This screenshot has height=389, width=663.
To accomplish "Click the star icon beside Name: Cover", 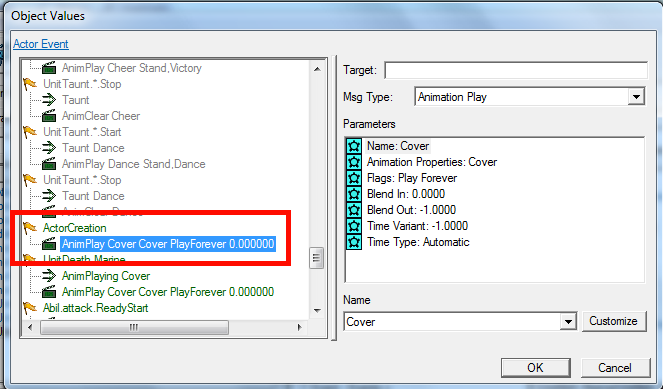I will tap(354, 146).
